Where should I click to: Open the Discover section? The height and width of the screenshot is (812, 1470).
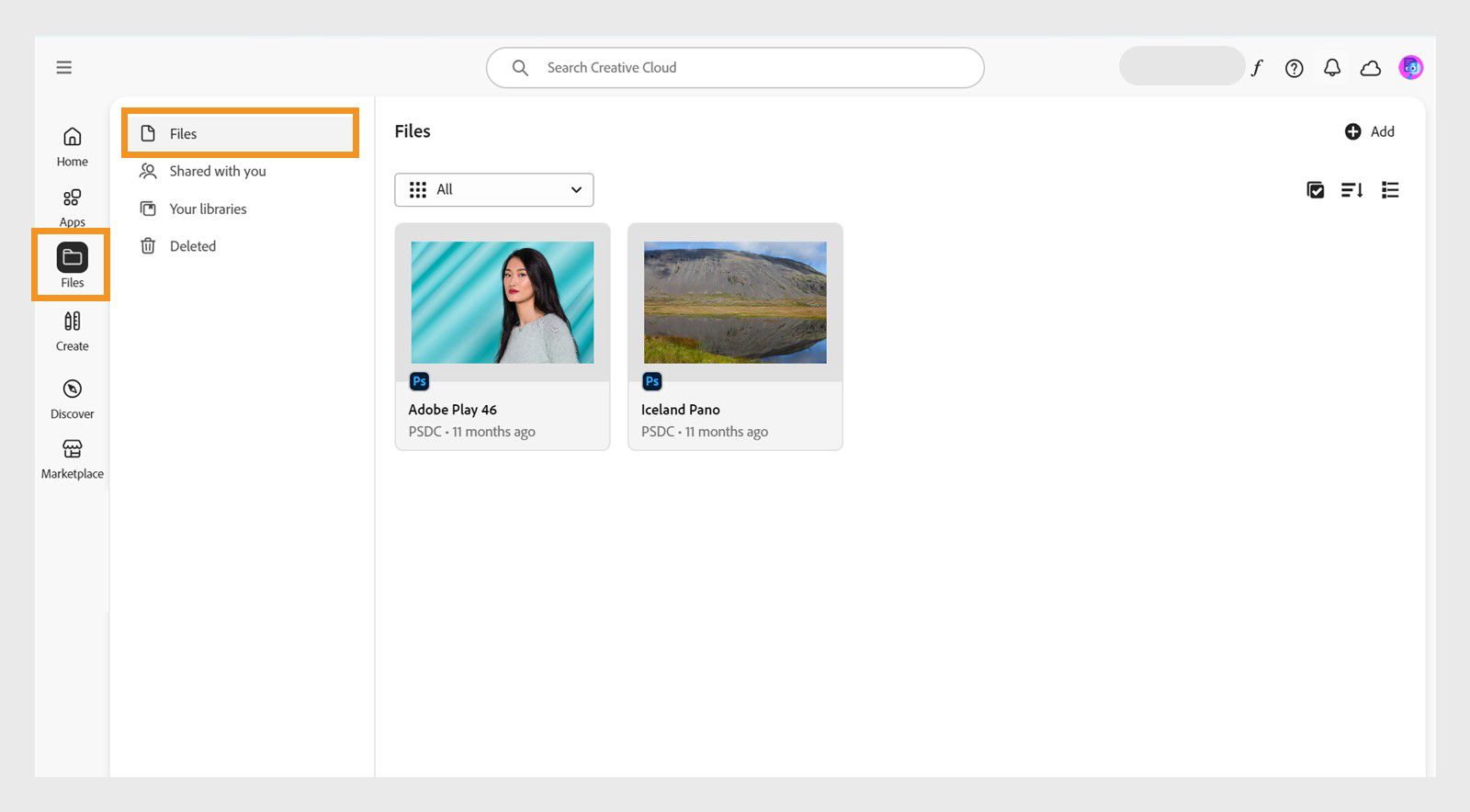click(72, 399)
